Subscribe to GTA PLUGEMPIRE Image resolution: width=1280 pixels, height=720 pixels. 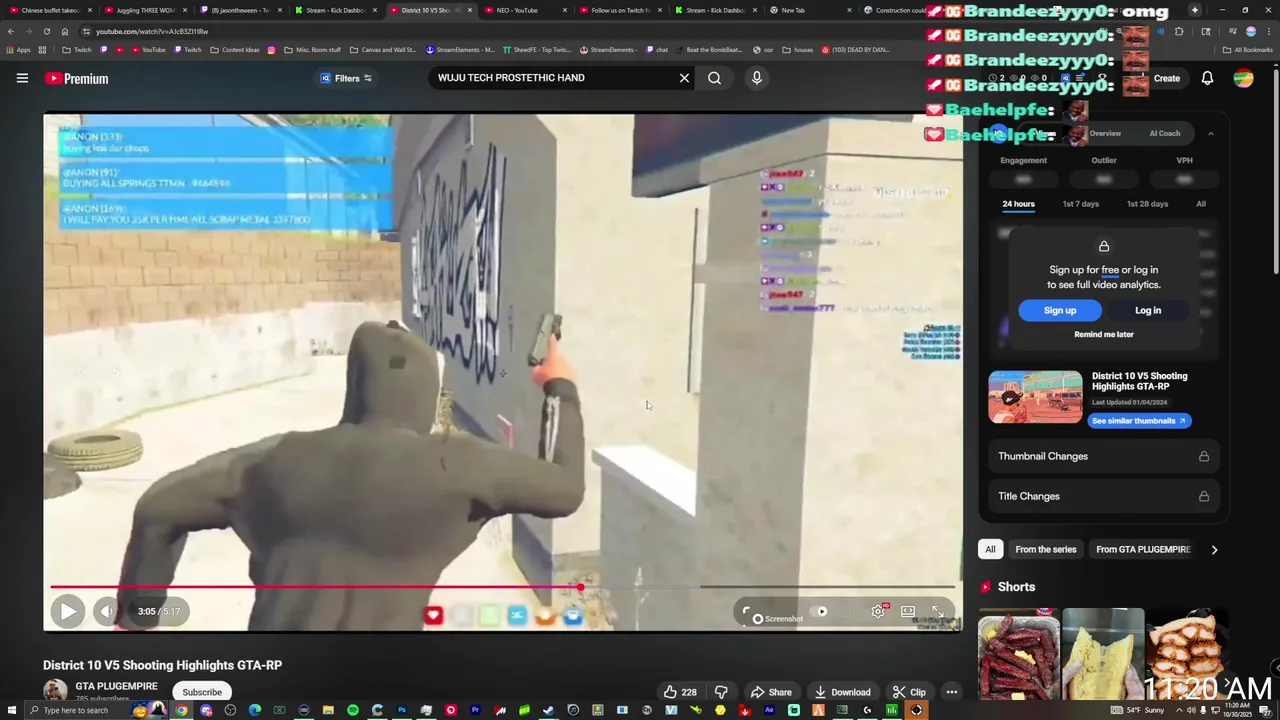click(202, 692)
